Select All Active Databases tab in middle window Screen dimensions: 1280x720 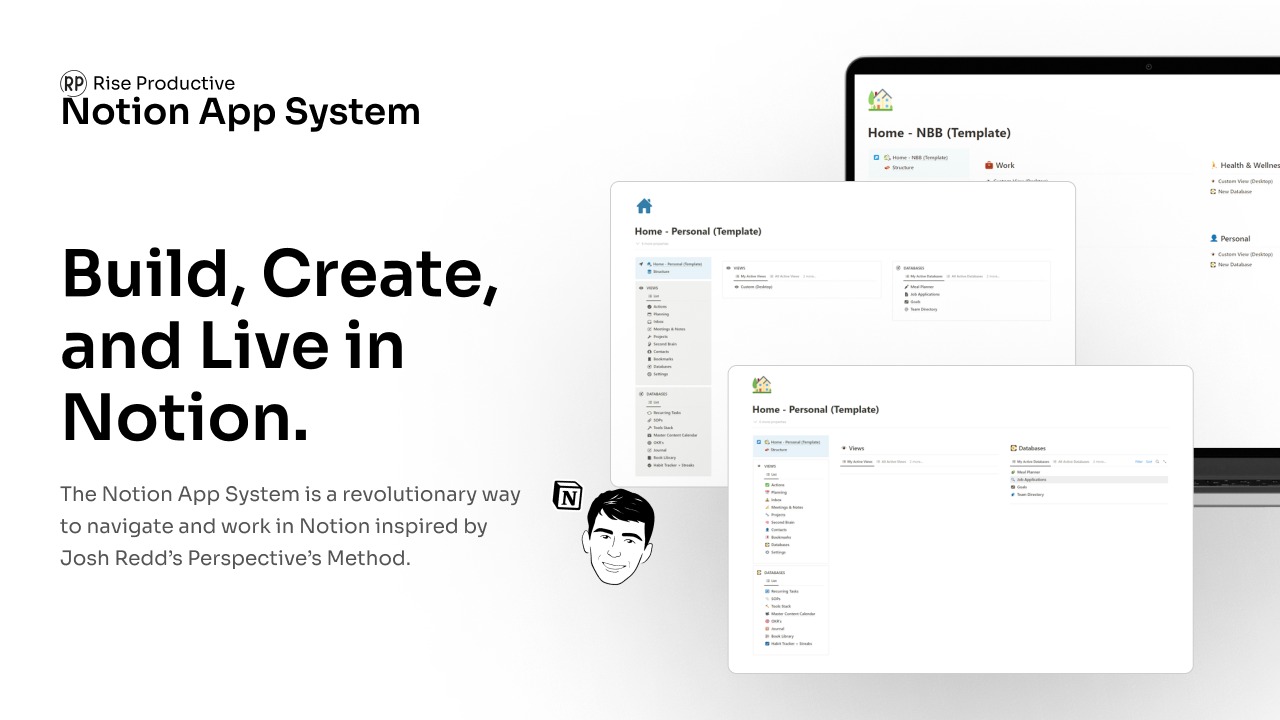coord(965,276)
